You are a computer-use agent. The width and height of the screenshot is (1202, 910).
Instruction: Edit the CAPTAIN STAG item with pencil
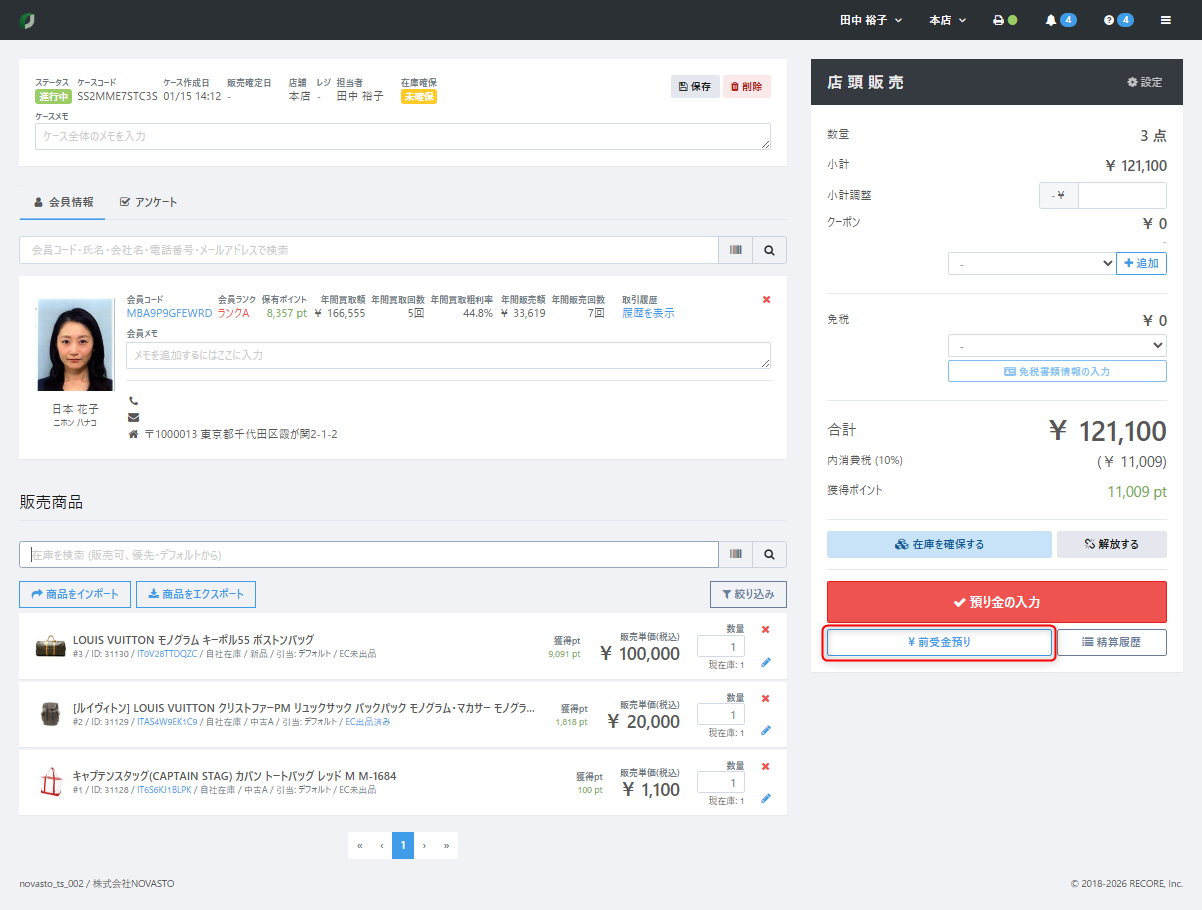pyautogui.click(x=766, y=798)
